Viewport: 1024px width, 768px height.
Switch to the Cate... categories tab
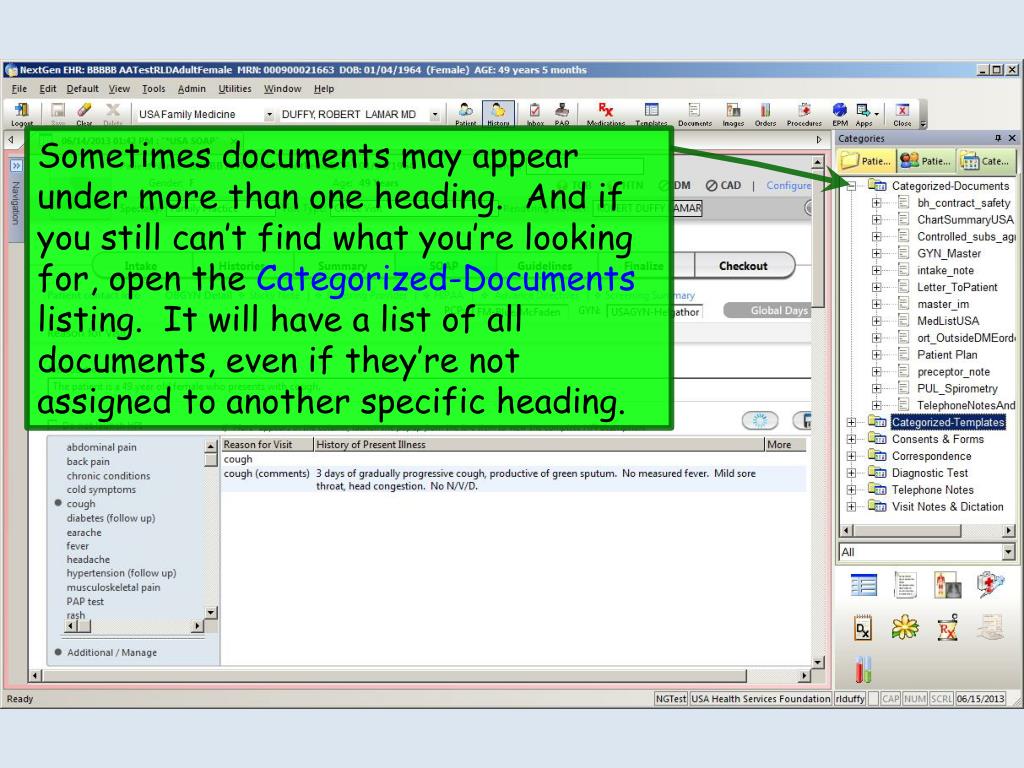[986, 161]
